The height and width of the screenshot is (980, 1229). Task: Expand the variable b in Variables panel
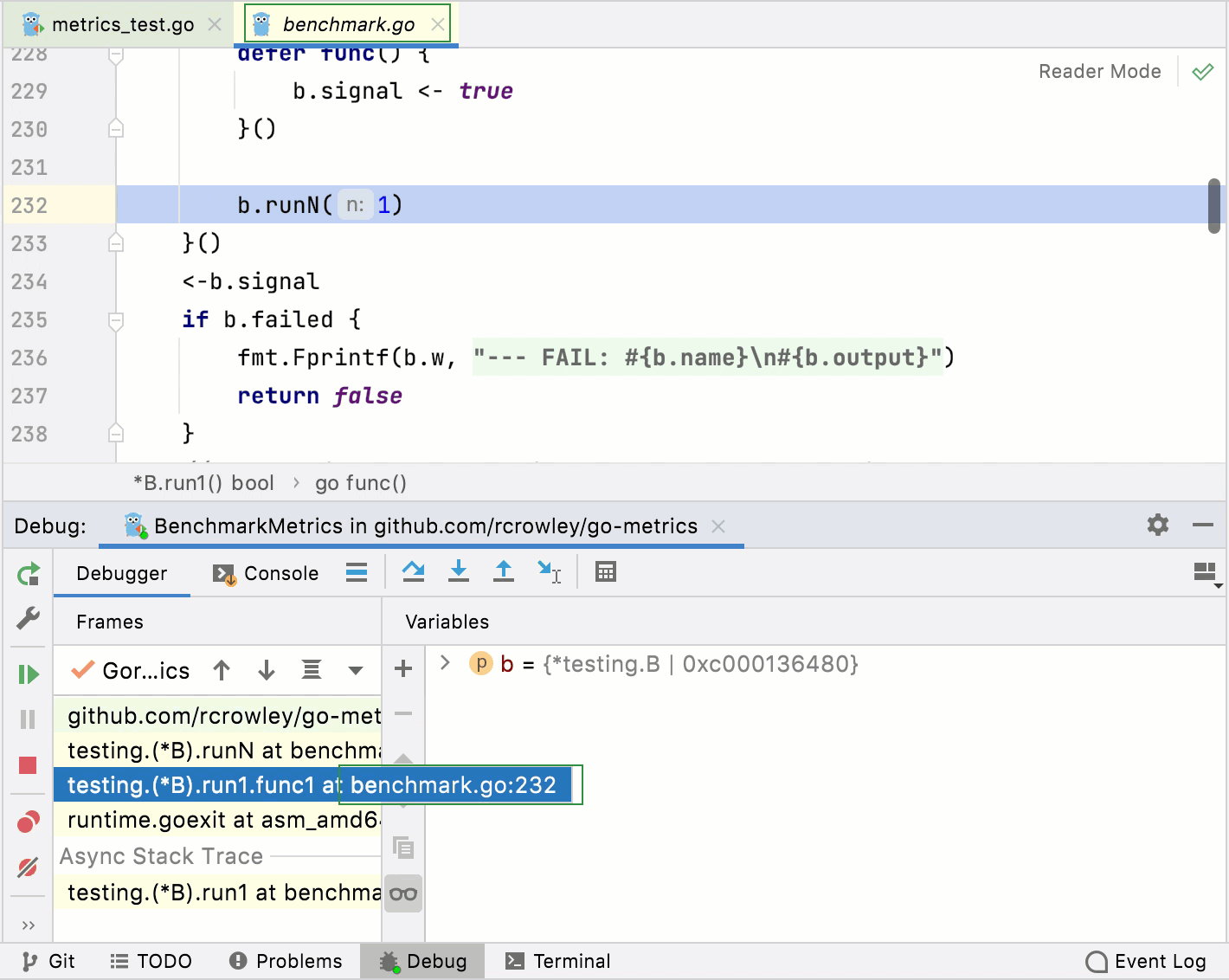pyautogui.click(x=444, y=663)
